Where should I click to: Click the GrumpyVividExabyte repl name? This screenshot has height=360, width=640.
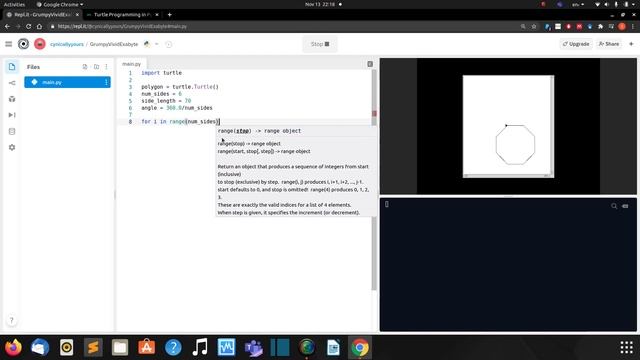coord(114,44)
